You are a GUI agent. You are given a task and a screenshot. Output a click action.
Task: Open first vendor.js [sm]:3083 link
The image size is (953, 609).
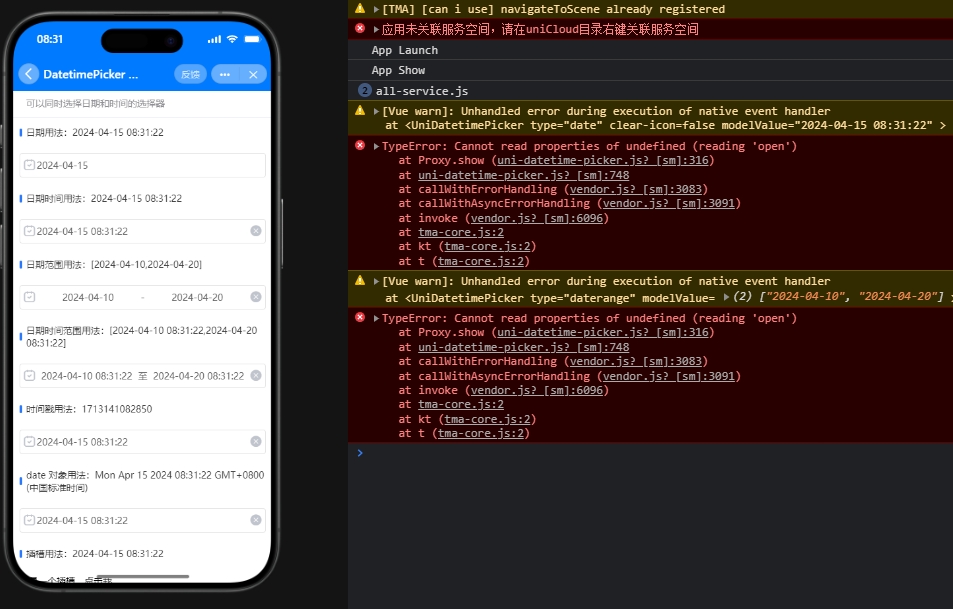(636, 190)
